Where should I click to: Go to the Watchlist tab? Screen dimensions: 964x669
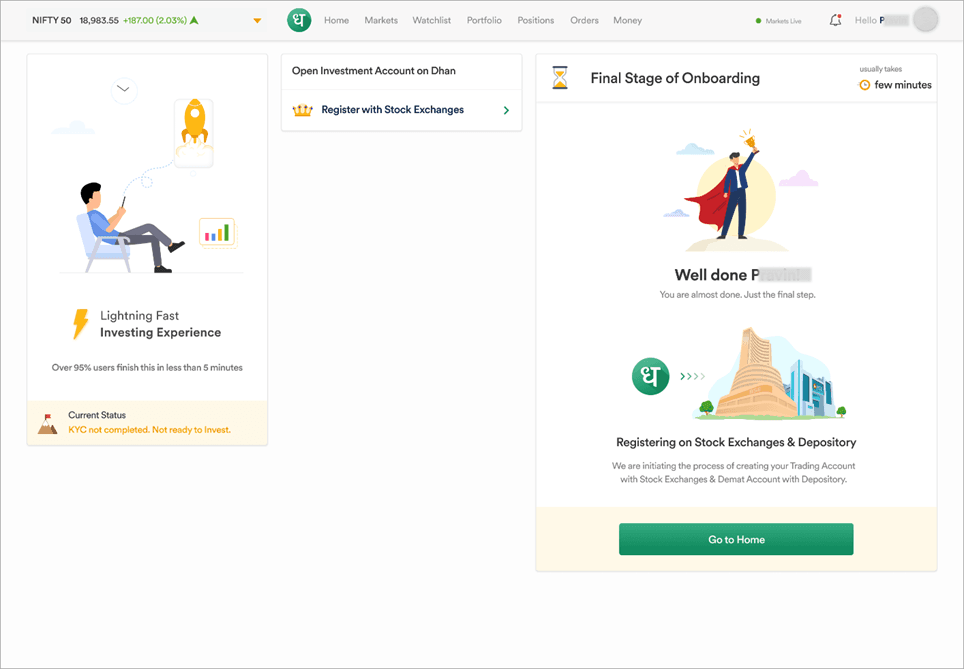pos(432,20)
